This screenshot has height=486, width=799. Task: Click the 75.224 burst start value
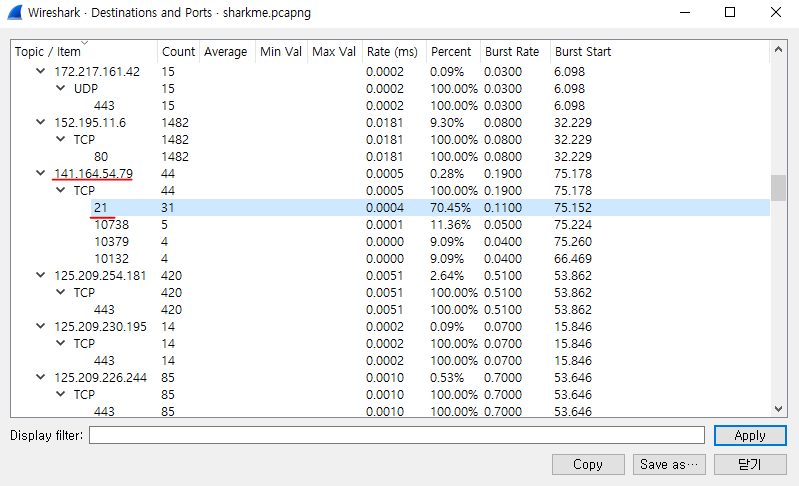pyautogui.click(x=573, y=224)
